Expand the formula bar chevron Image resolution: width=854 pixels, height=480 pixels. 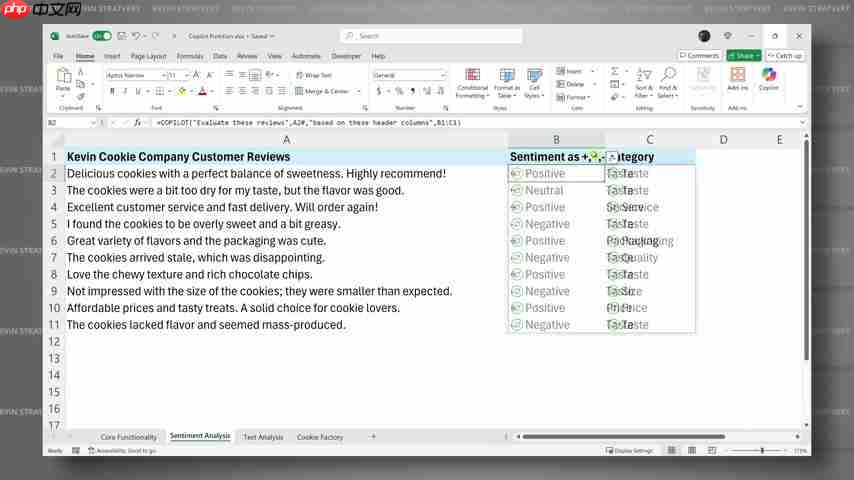pyautogui.click(x=802, y=123)
